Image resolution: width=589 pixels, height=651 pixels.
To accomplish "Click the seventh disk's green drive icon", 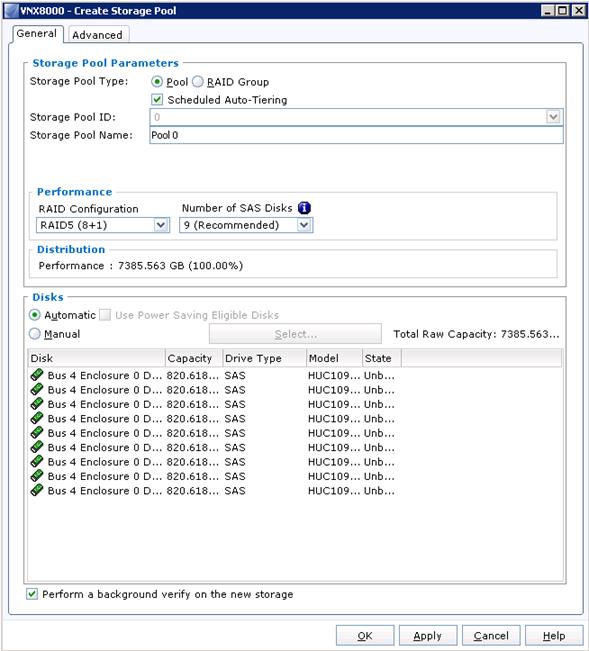I will tap(37, 461).
